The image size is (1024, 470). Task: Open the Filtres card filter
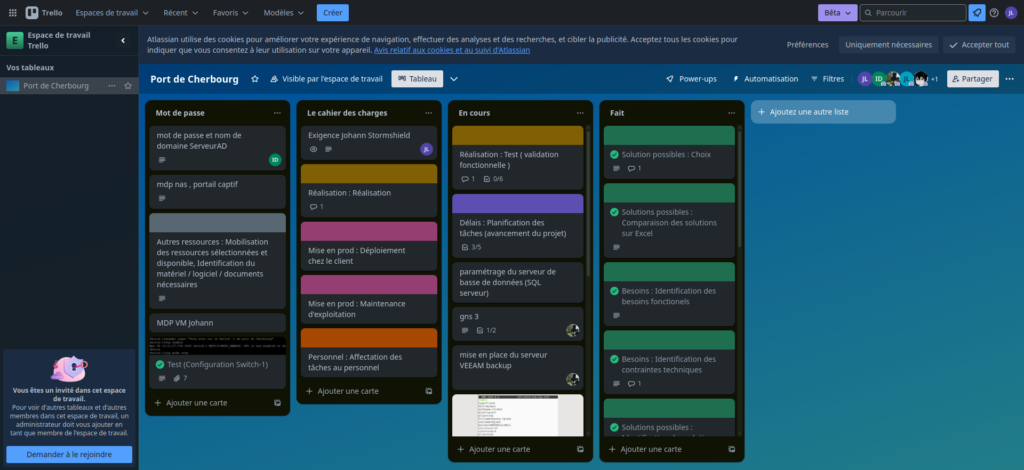pyautogui.click(x=827, y=79)
